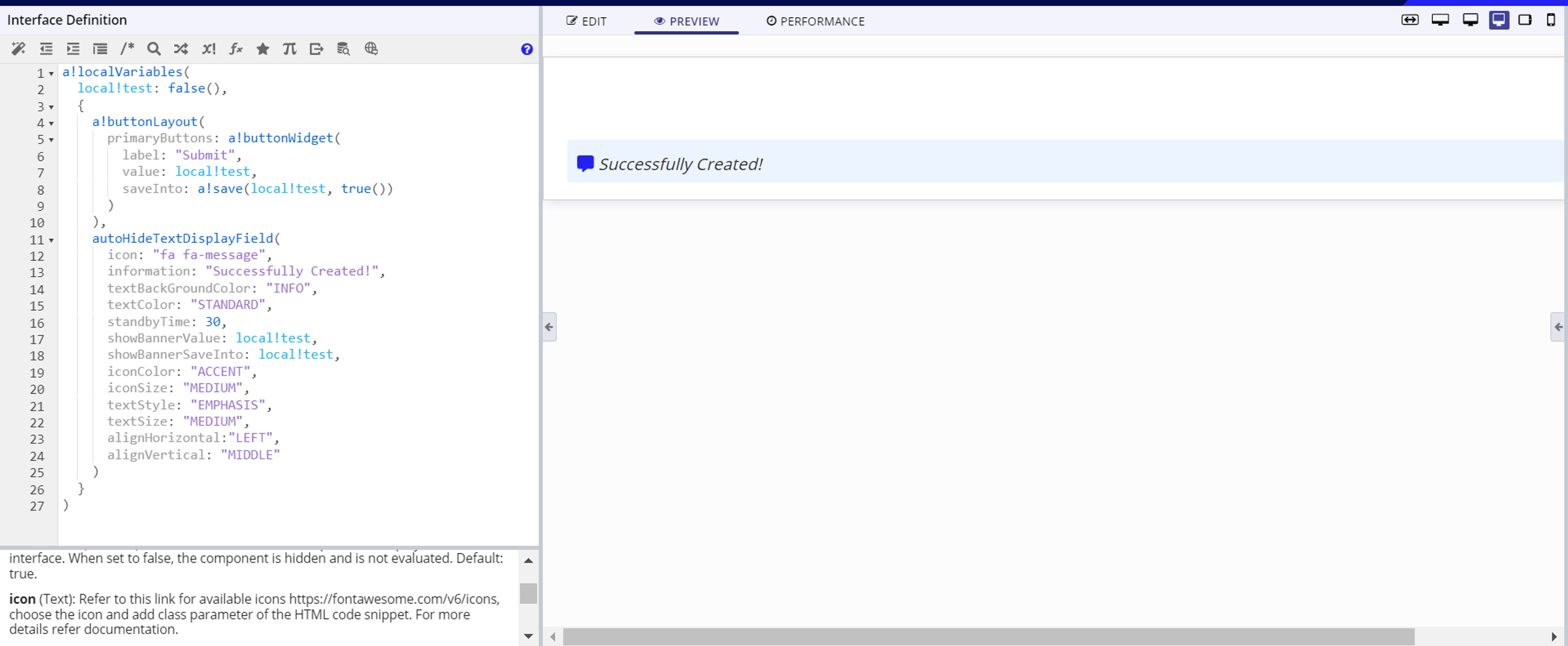This screenshot has width=1568, height=646.
Task: Click the indent selected lines icon
Action: [73, 49]
